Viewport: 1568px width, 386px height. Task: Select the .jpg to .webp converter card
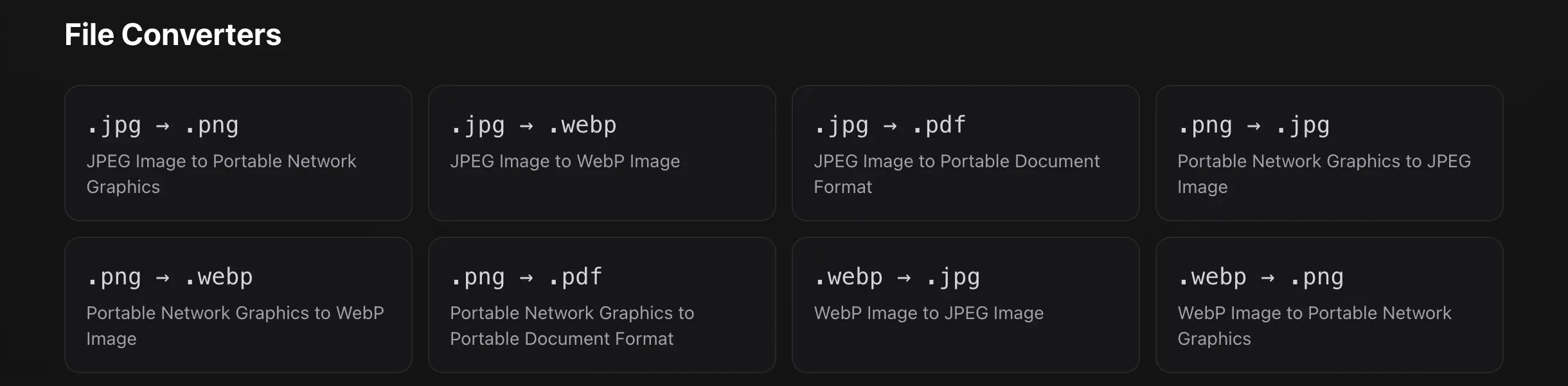pyautogui.click(x=601, y=153)
